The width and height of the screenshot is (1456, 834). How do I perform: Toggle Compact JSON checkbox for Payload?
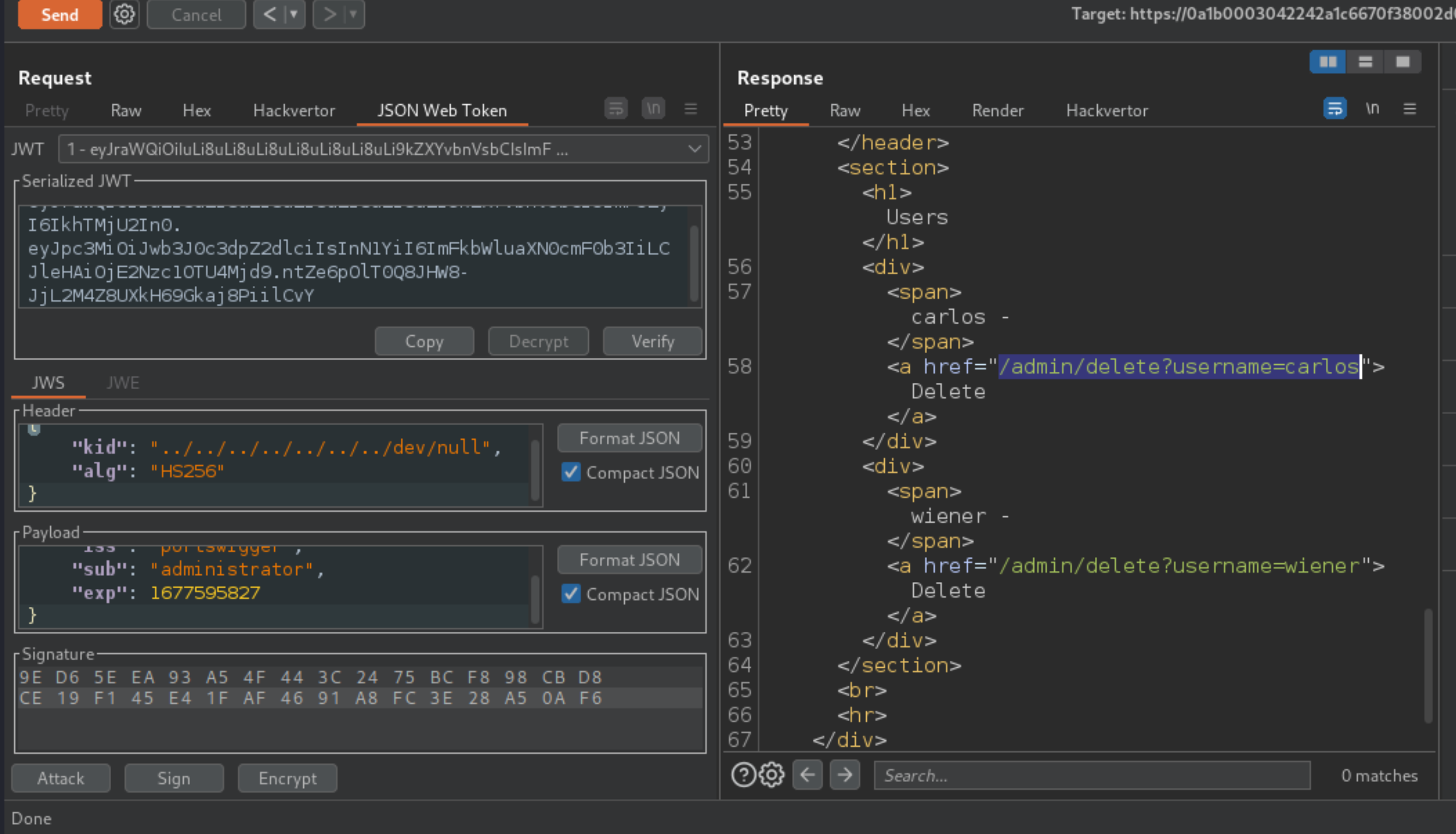coord(571,594)
